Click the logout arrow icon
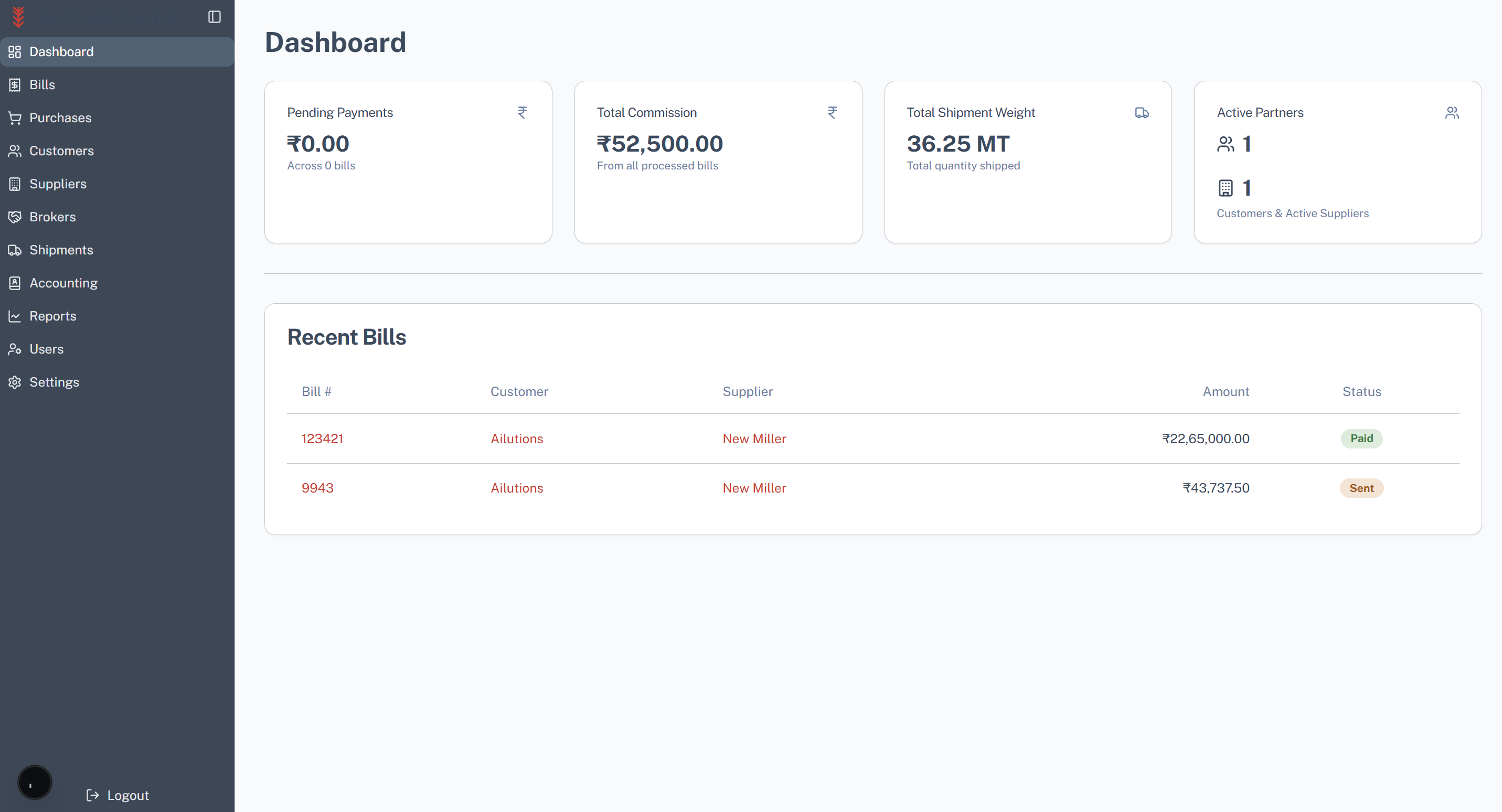 [x=92, y=795]
